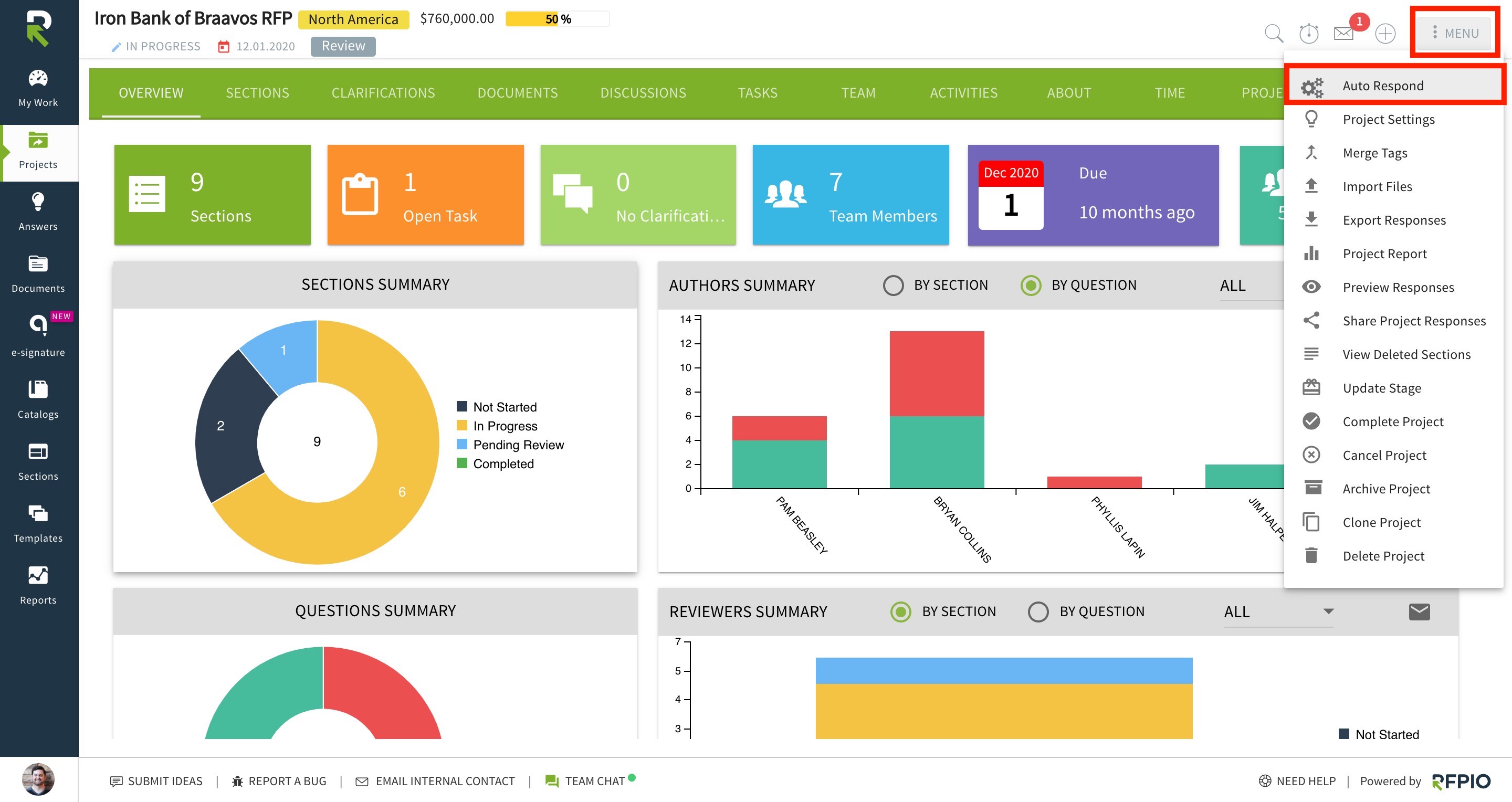Toggle Completed legend item
The height and width of the screenshot is (802, 1512).
point(496,463)
